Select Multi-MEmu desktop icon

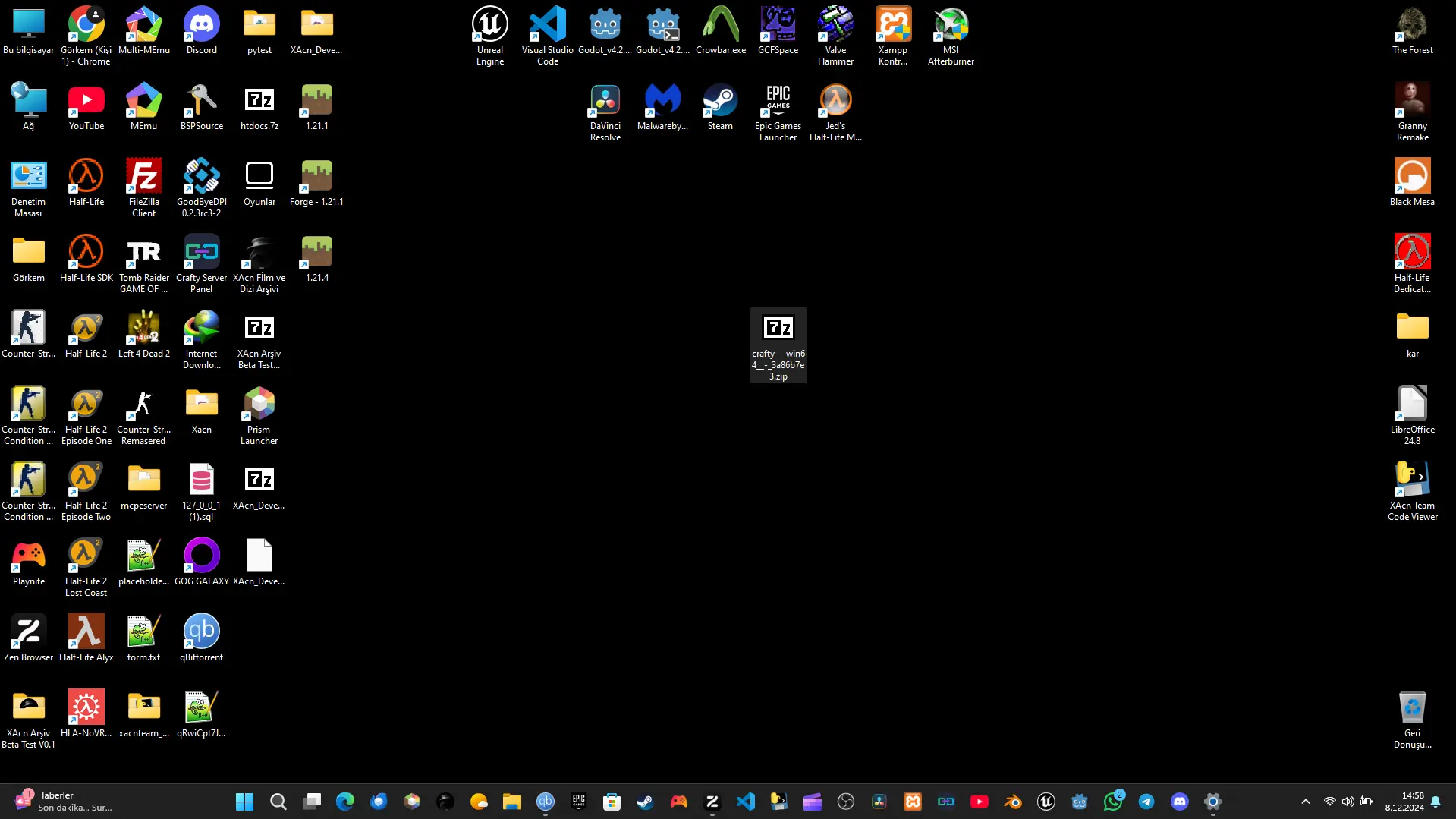tap(143, 30)
